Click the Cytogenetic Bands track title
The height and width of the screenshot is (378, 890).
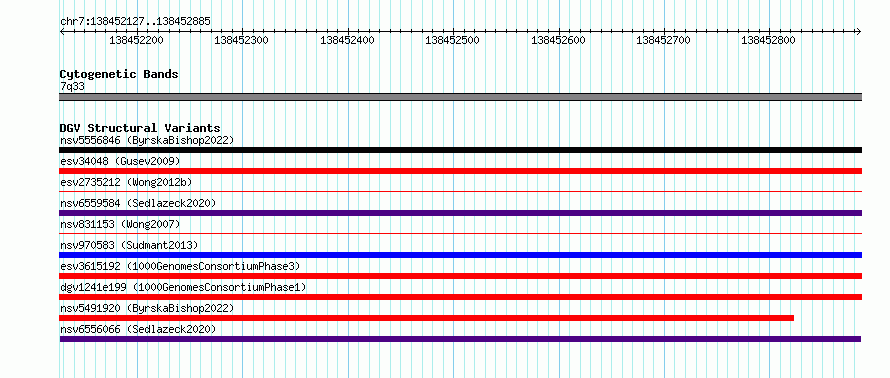click(119, 74)
